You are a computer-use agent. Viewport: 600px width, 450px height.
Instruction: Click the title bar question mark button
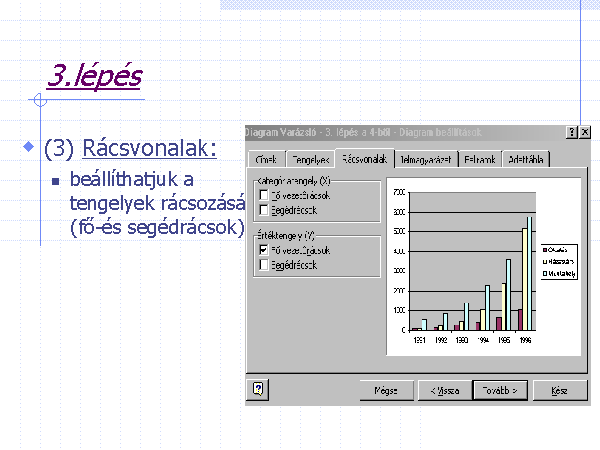pyautogui.click(x=570, y=133)
